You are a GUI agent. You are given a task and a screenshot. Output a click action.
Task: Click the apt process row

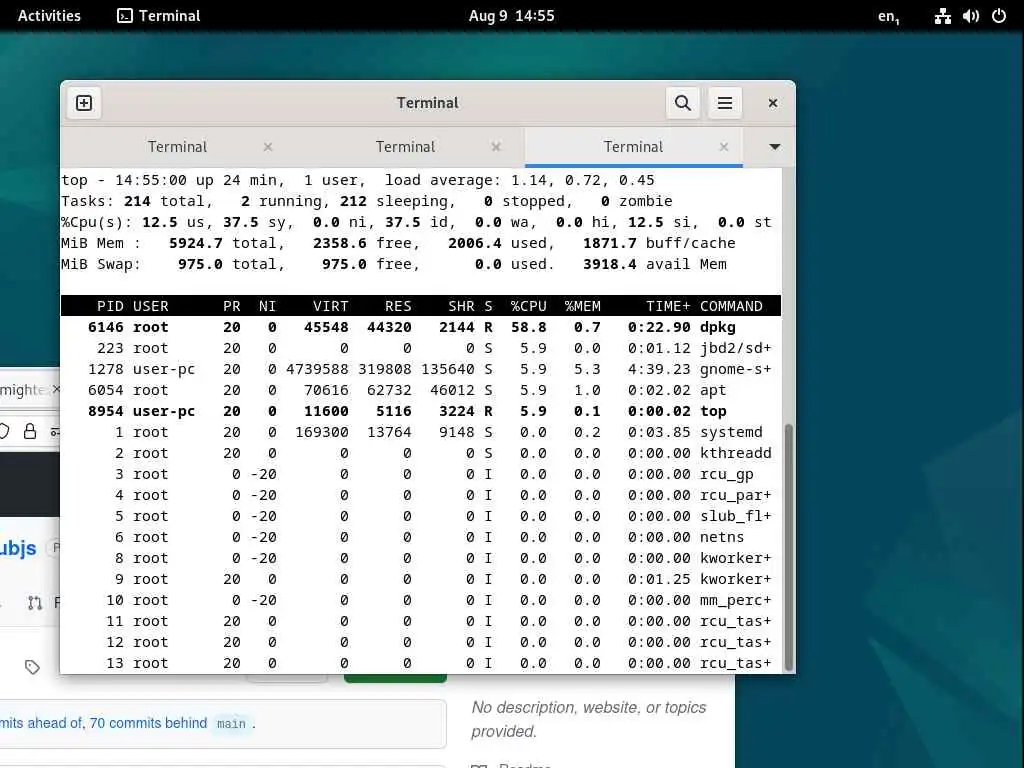pyautogui.click(x=421, y=390)
